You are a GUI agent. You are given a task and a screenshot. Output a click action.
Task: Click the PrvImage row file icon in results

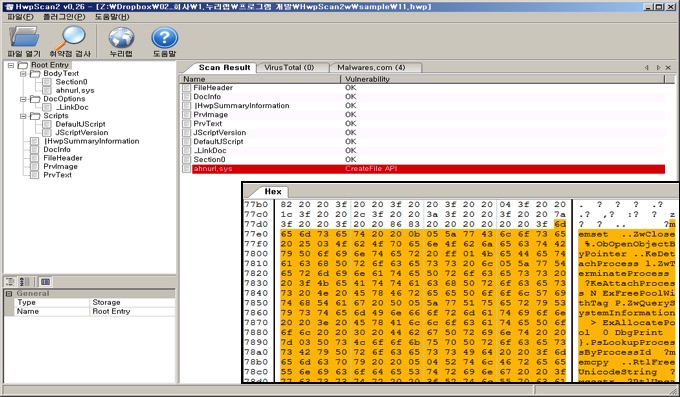186,115
